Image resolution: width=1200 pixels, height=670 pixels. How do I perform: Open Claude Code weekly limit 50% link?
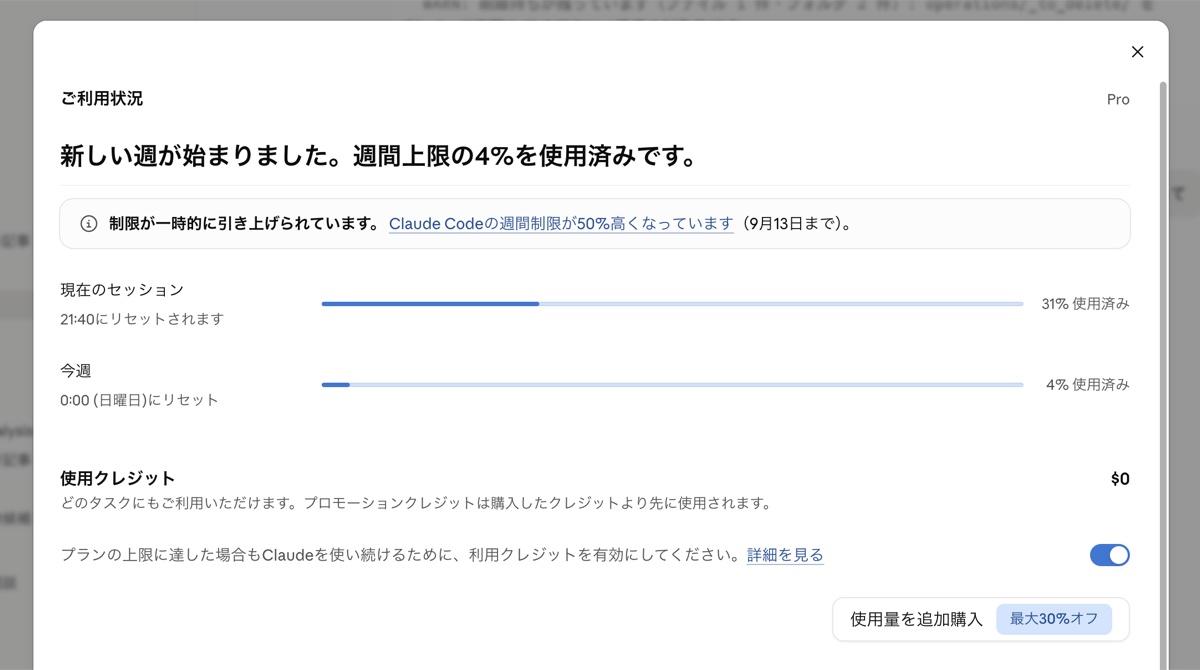pyautogui.click(x=561, y=224)
